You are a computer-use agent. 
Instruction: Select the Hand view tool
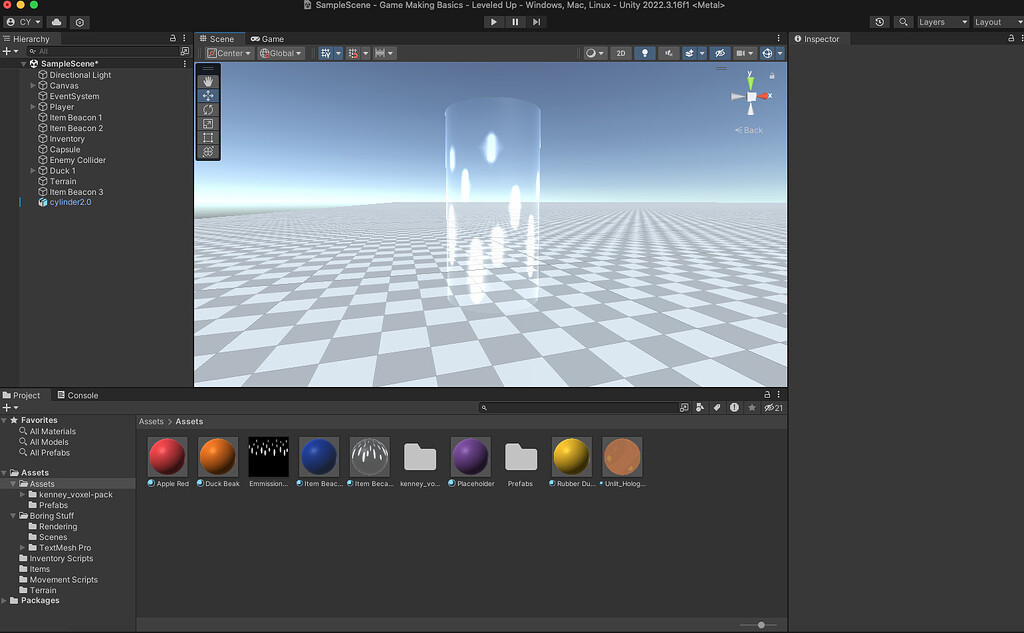pyautogui.click(x=208, y=81)
